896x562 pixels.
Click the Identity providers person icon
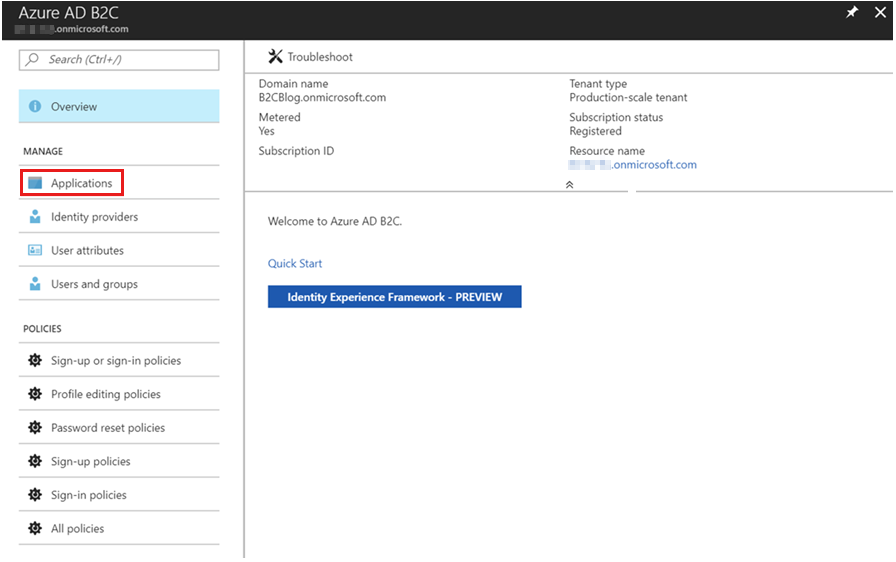[35, 216]
